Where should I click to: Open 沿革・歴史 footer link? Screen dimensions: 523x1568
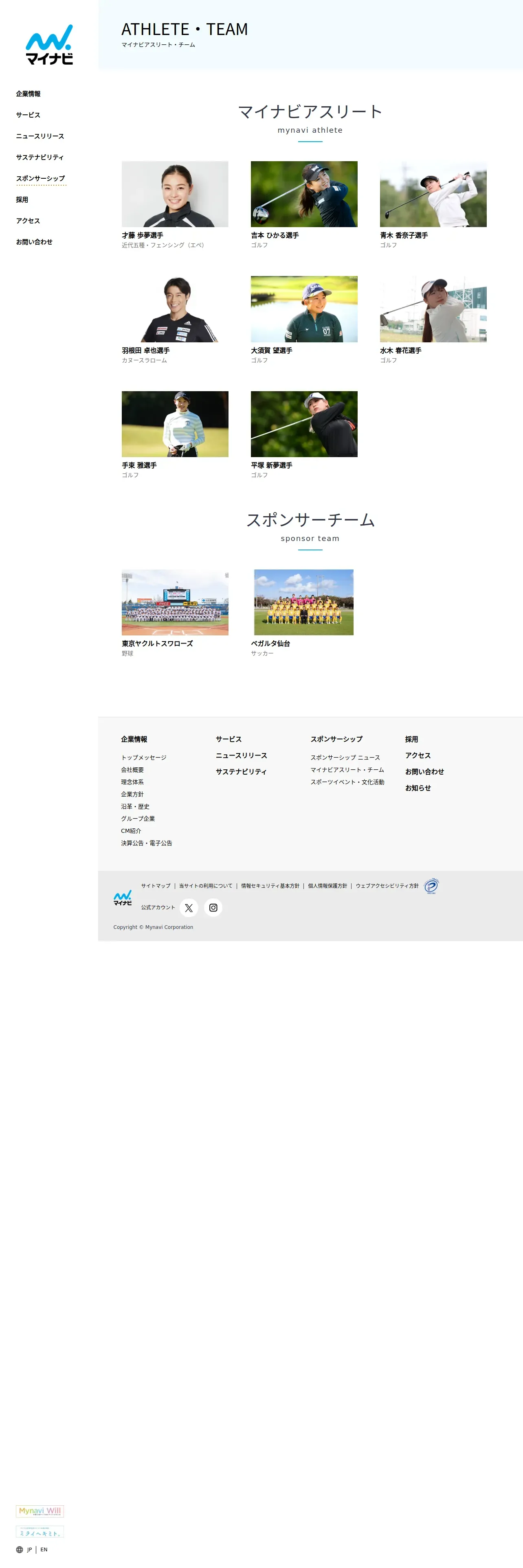(135, 806)
